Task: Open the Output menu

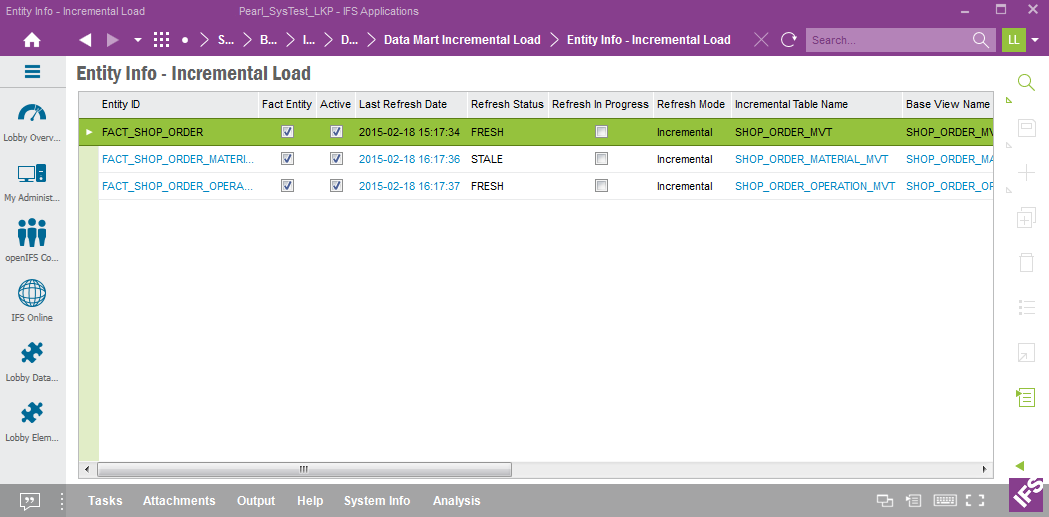Action: (256, 501)
